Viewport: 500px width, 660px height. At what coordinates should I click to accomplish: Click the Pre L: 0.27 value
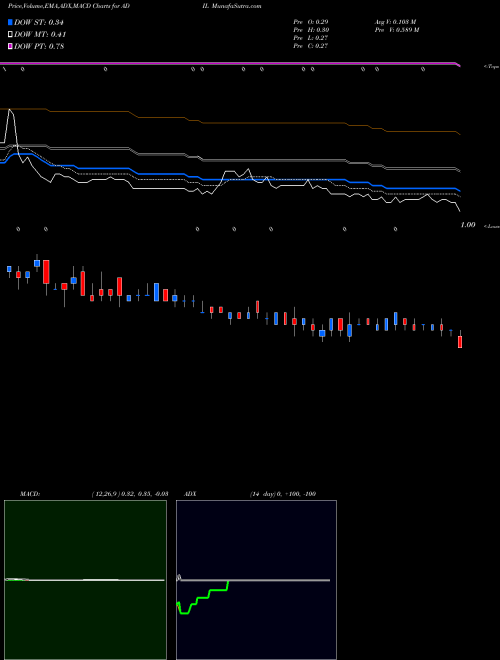(x=311, y=38)
